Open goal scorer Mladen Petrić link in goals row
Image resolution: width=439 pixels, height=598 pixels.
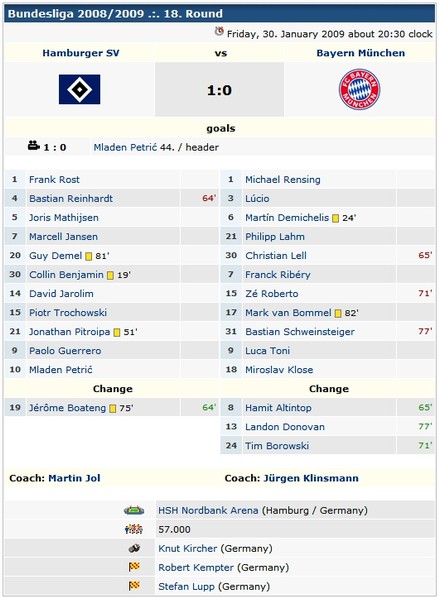(x=125, y=148)
